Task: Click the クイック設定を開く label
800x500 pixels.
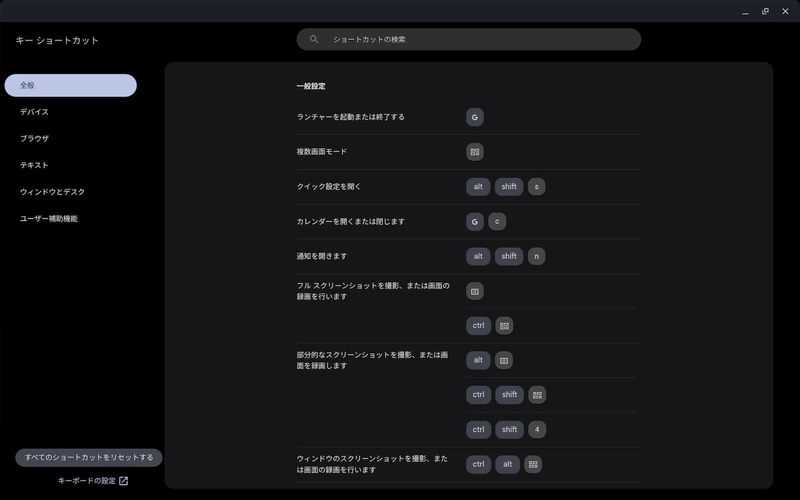Action: (x=329, y=187)
